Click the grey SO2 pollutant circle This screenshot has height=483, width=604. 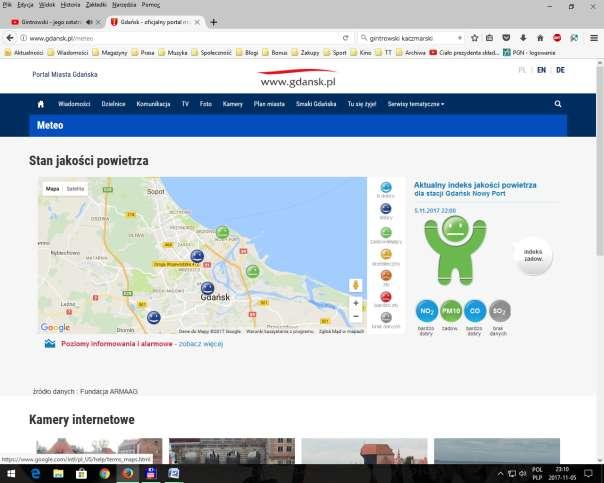point(500,311)
